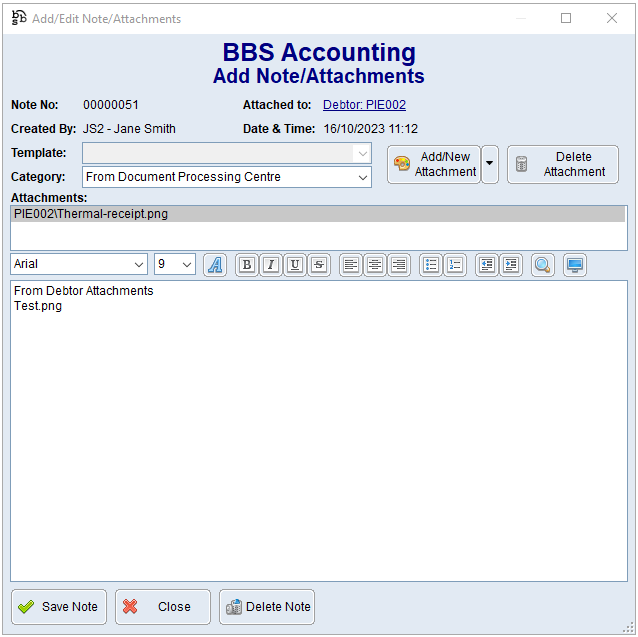Insert a bulleted list
Image resolution: width=638 pixels, height=637 pixels.
pyautogui.click(x=431, y=265)
